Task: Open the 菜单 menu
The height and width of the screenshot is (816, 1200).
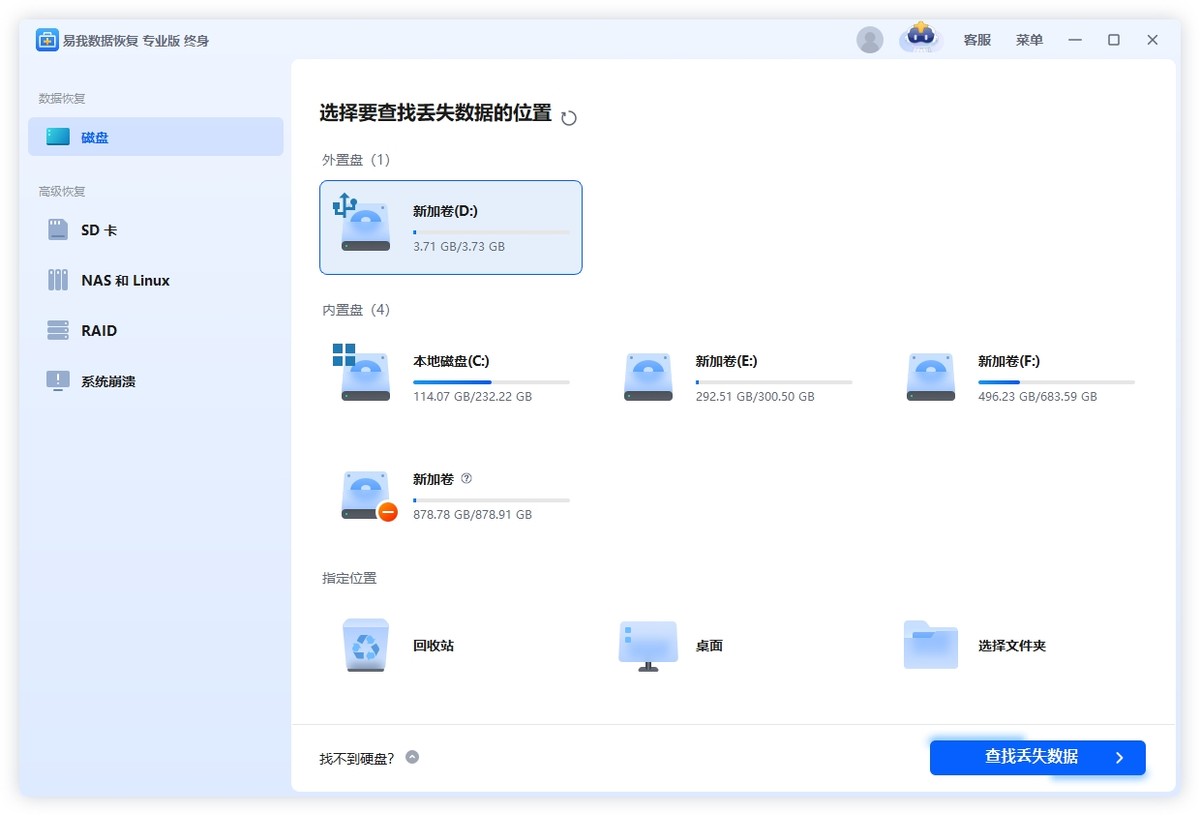Action: coord(1028,39)
